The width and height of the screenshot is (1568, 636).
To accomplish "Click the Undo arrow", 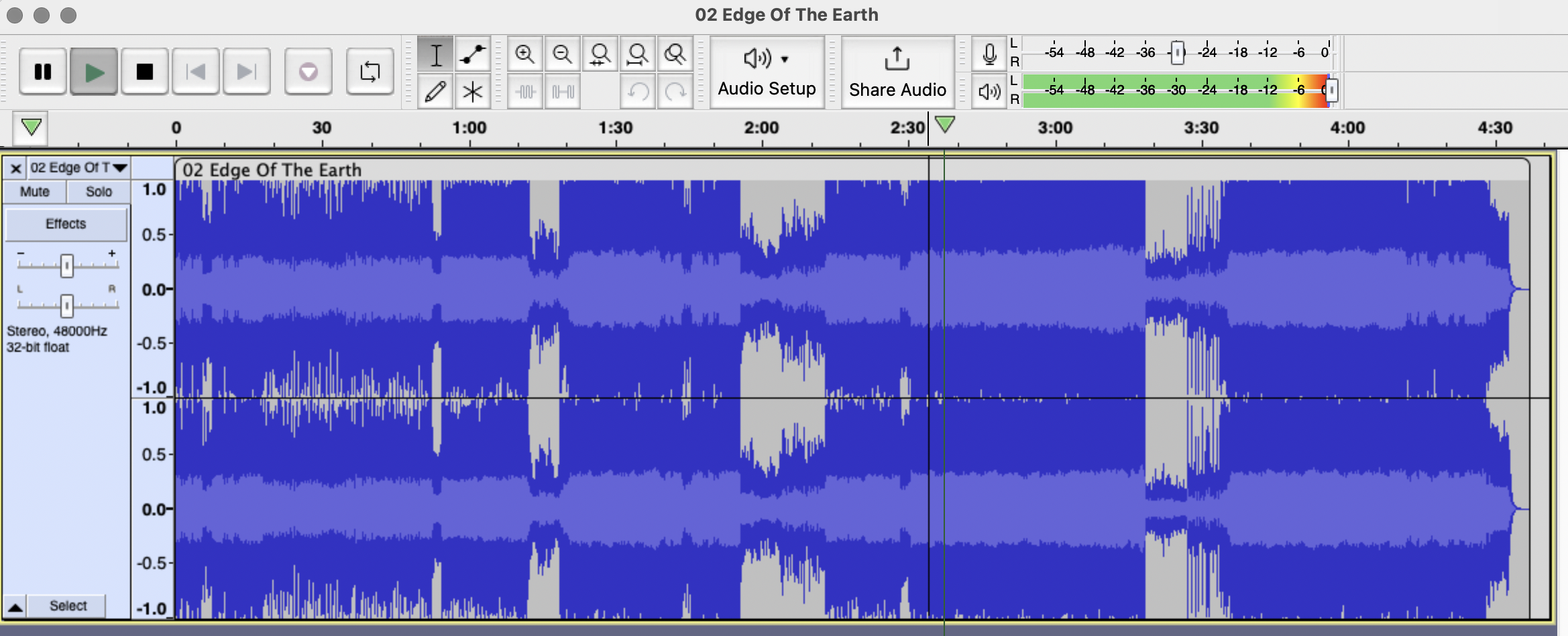I will coord(637,91).
